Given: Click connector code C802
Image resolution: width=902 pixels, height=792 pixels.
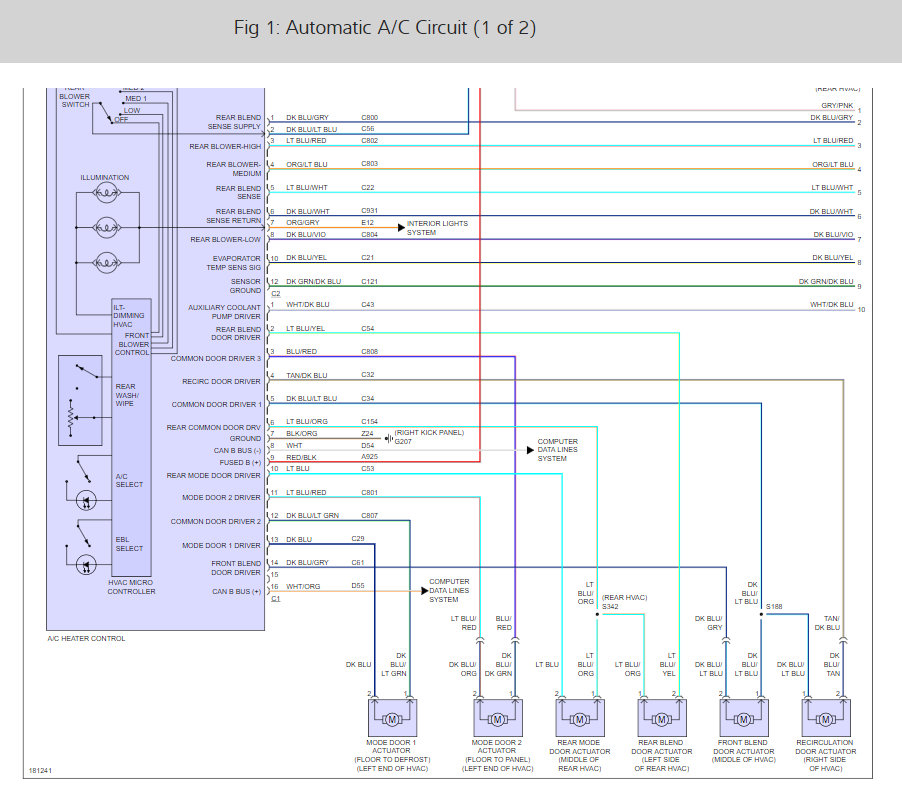Looking at the screenshot, I should [x=369, y=140].
